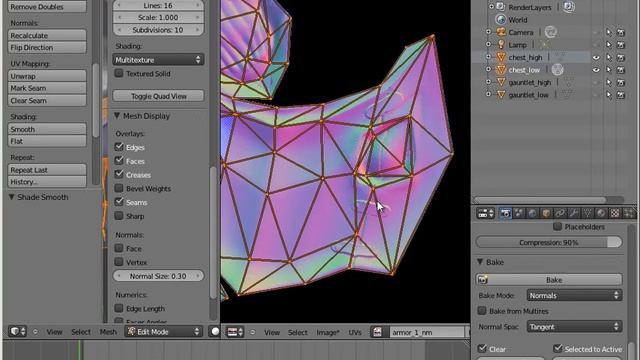
Task: Open the Select menu in image editor header
Action: click(x=298, y=332)
